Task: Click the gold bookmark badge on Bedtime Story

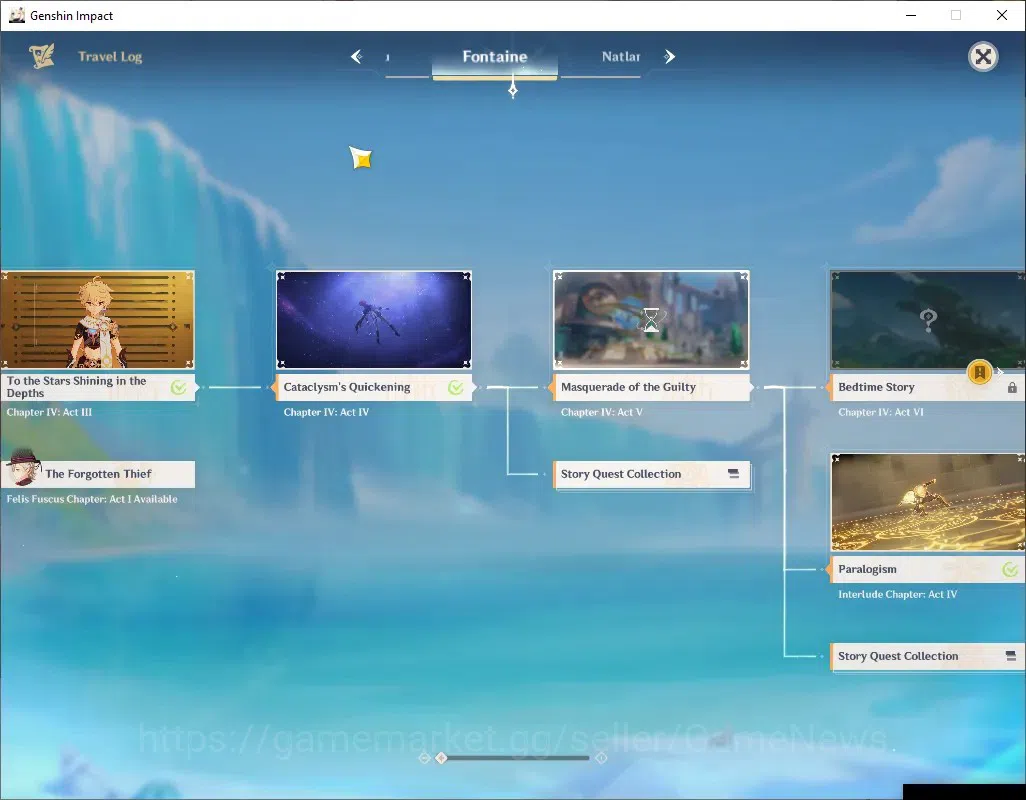Action: [980, 372]
